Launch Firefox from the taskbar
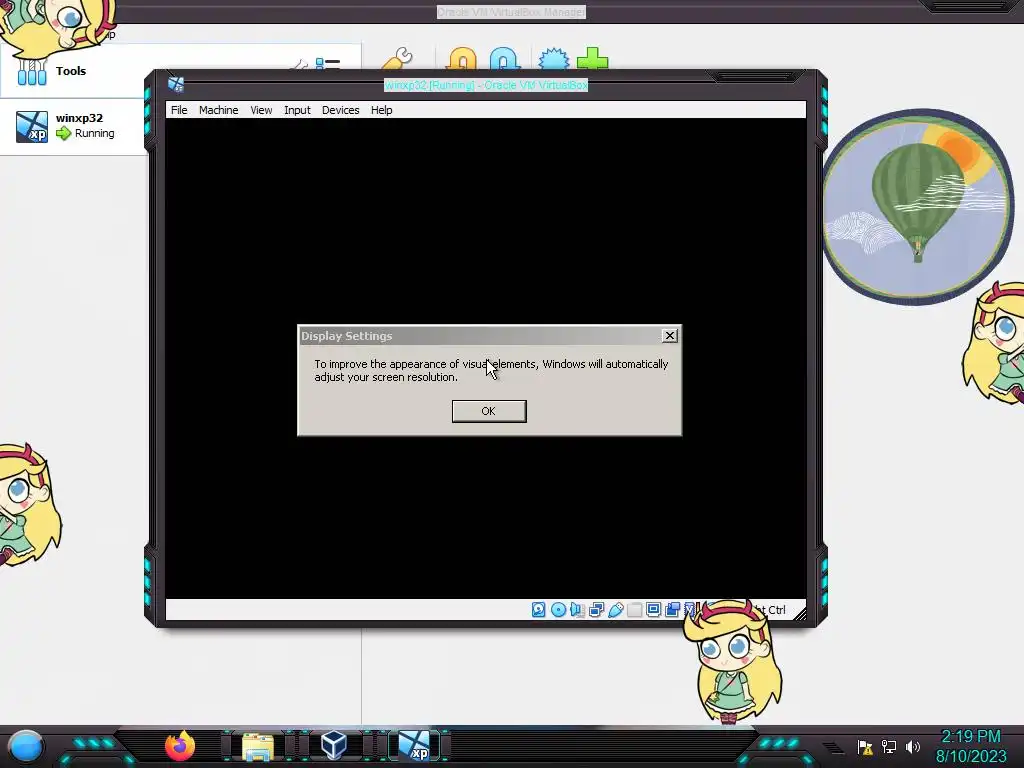This screenshot has width=1024, height=768. coord(180,745)
